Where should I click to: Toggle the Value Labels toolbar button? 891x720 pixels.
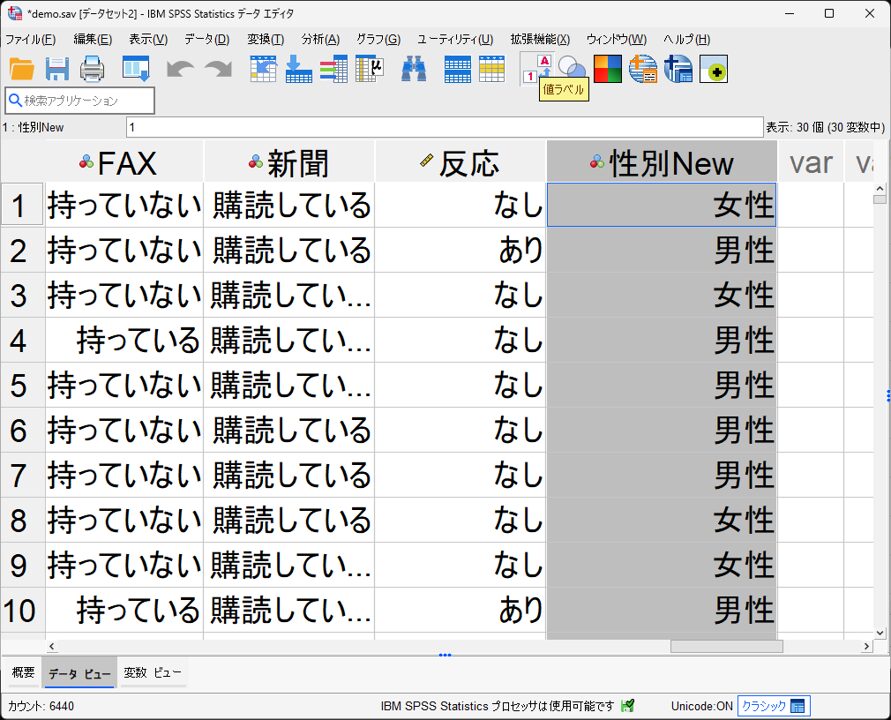[537, 69]
